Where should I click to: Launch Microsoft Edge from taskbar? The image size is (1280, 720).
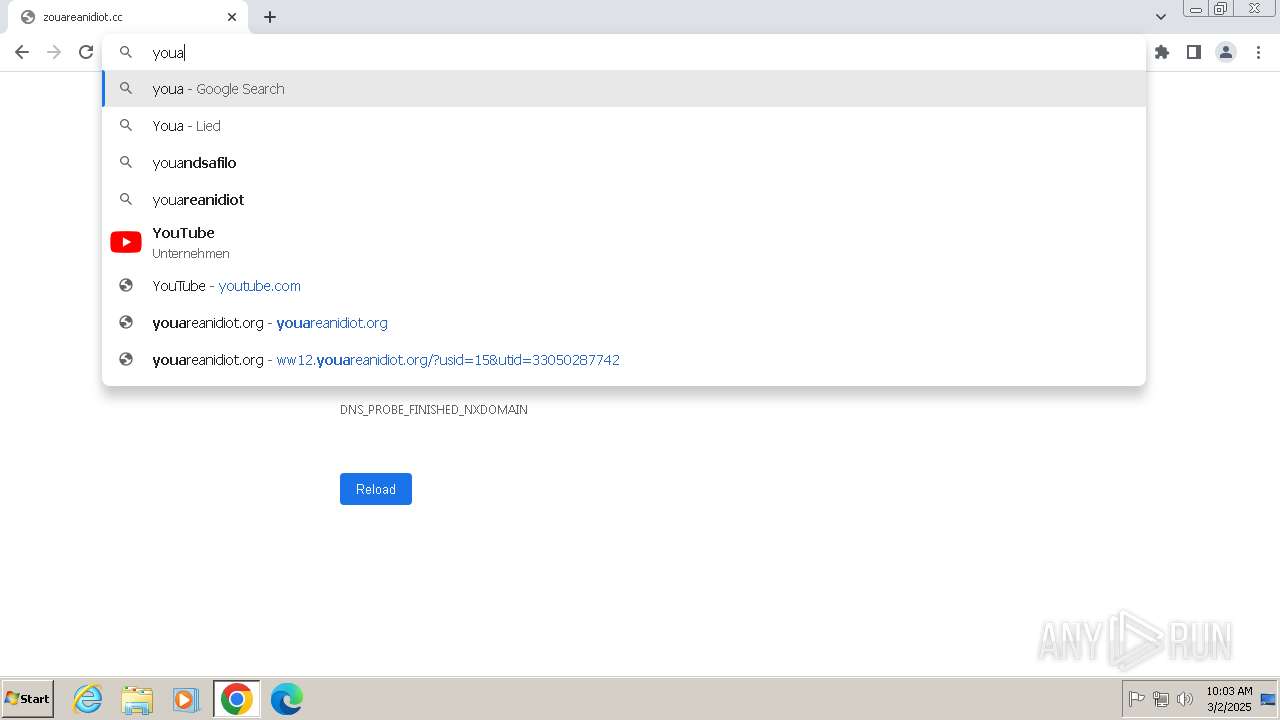pos(286,699)
